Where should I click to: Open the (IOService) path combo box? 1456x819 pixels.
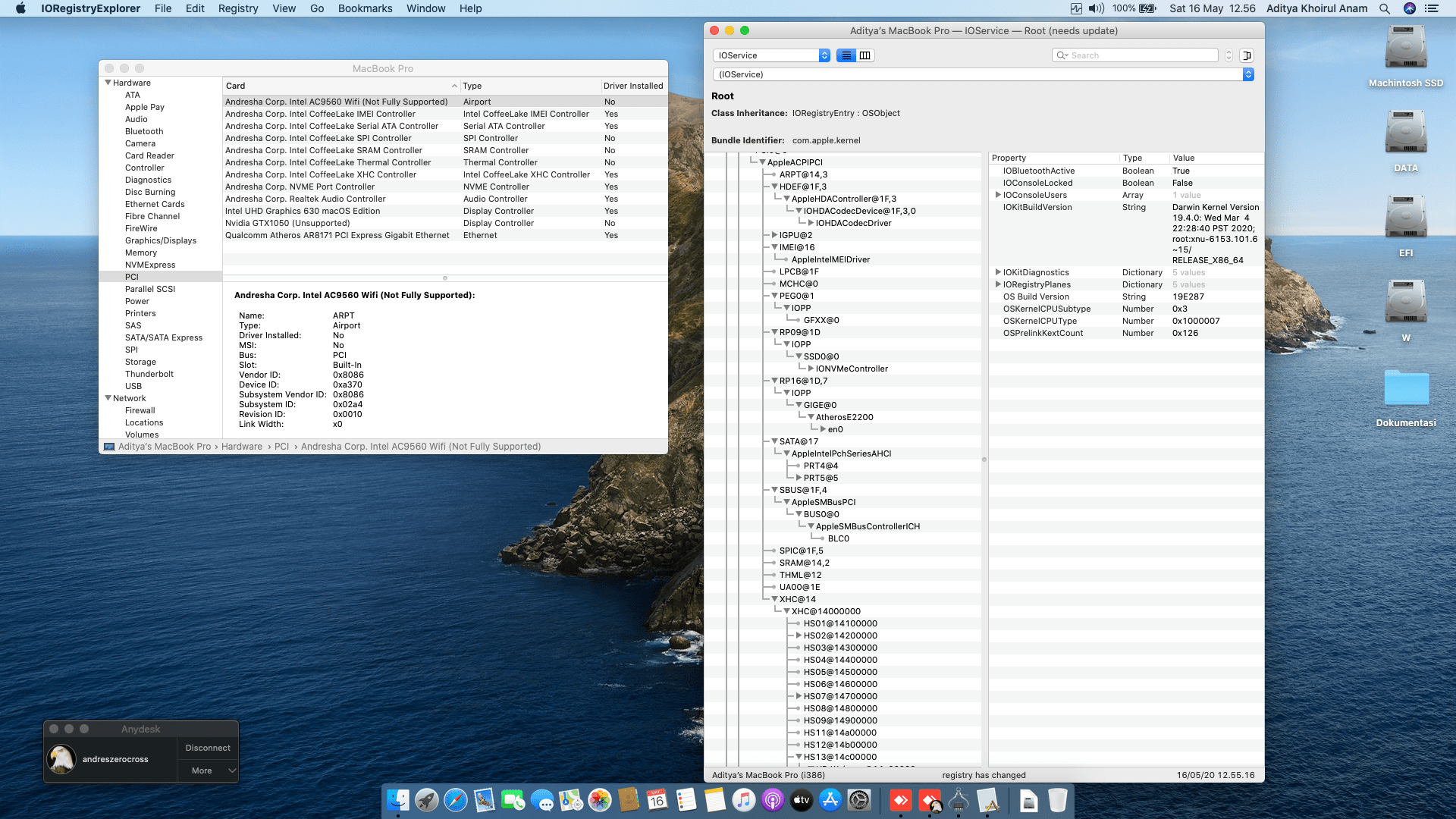[984, 74]
